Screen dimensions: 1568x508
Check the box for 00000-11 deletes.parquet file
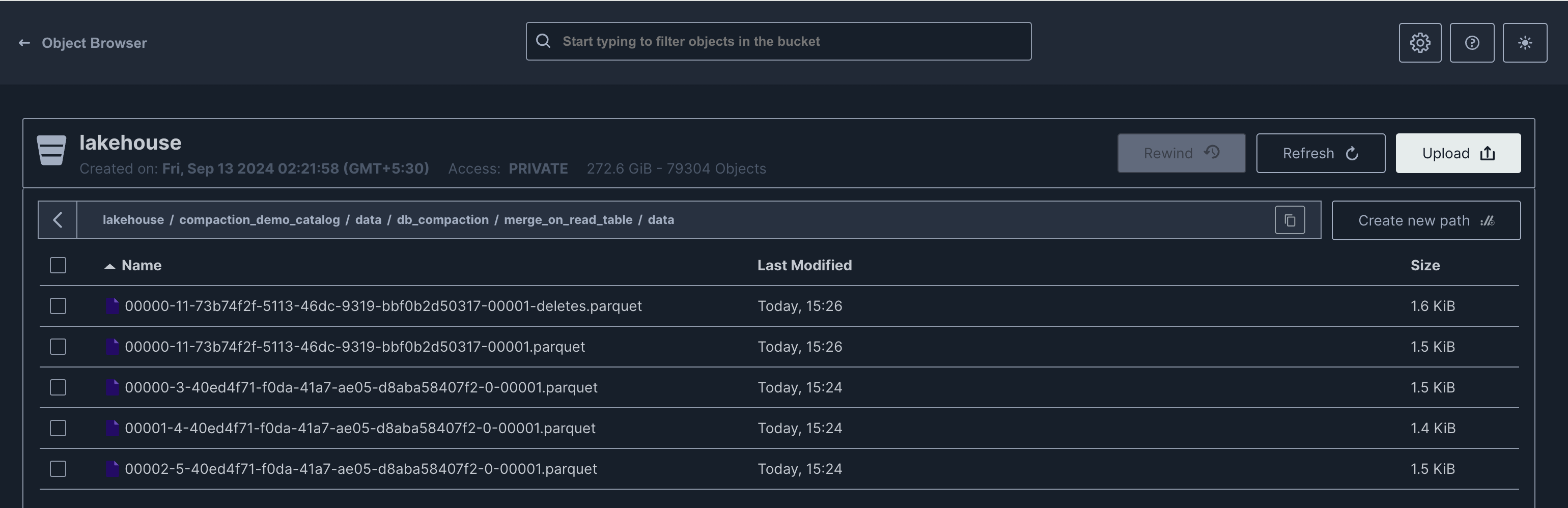tap(58, 306)
